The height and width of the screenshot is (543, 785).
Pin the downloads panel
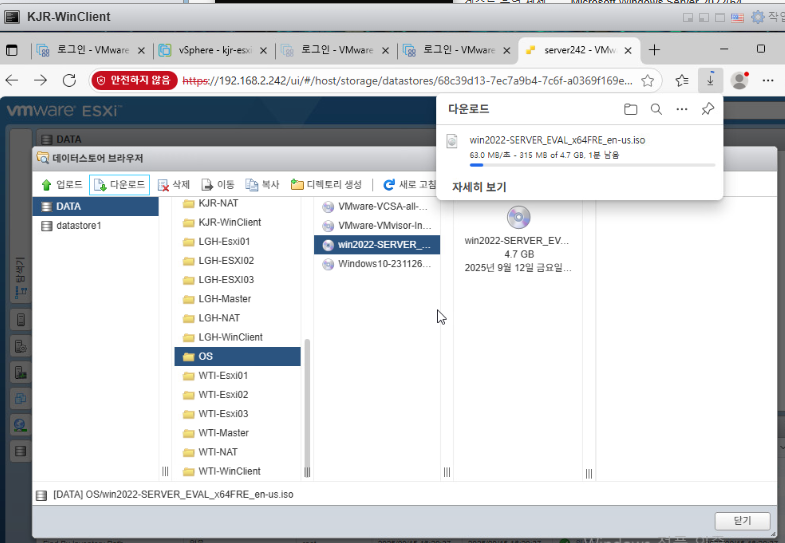pos(707,109)
